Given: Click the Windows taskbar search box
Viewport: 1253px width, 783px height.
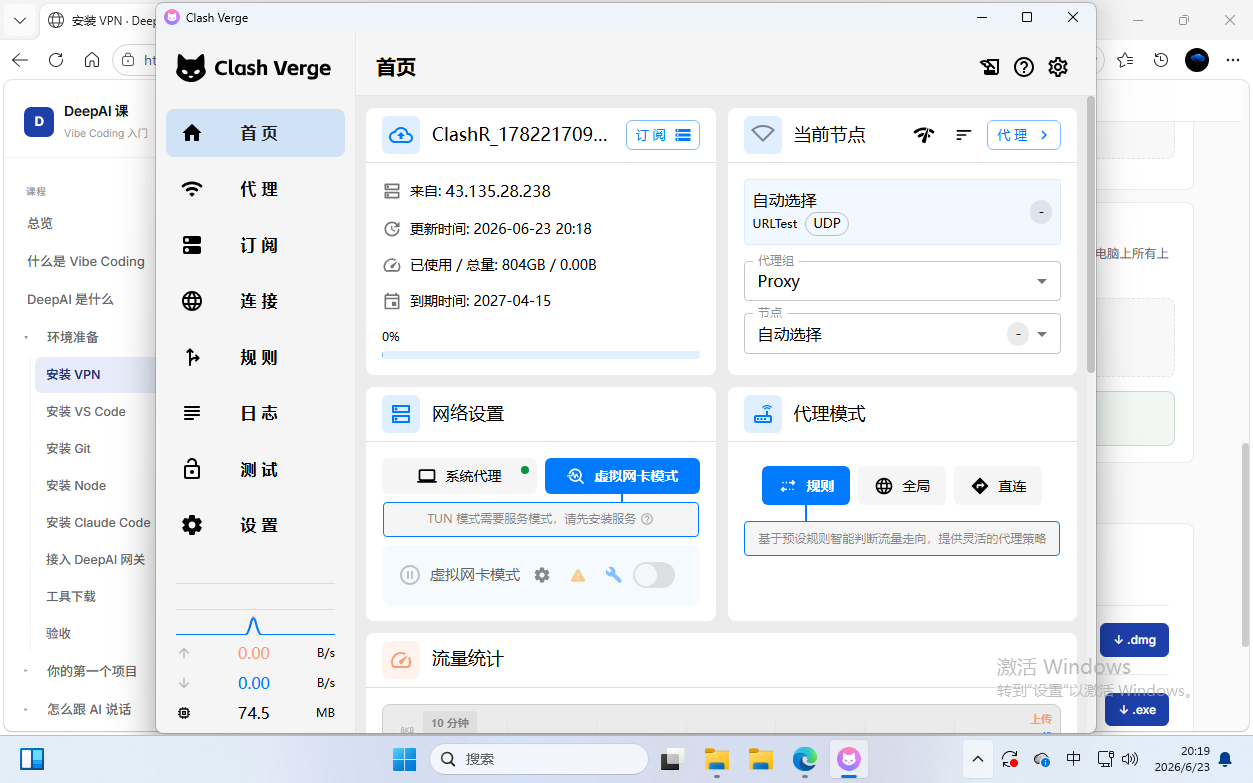Looking at the screenshot, I should click(538, 759).
